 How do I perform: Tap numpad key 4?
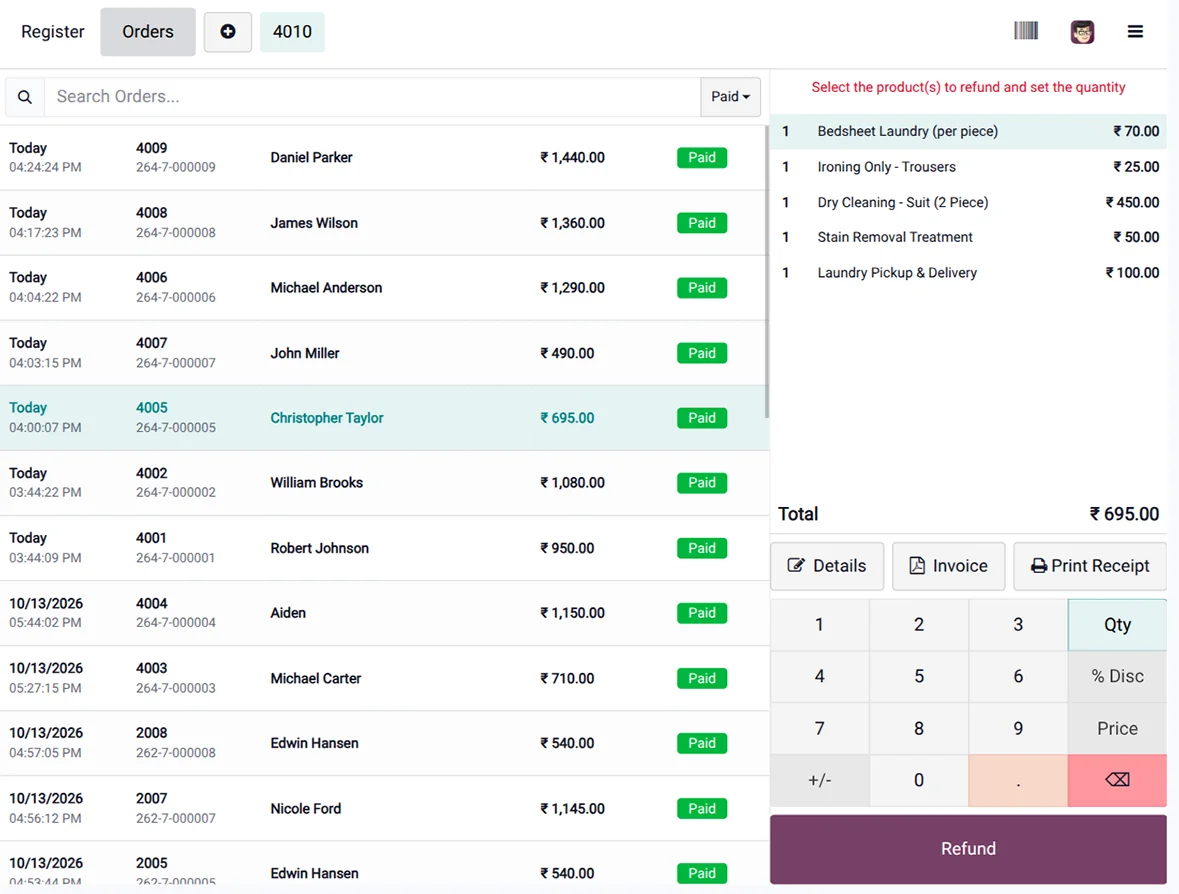click(820, 677)
